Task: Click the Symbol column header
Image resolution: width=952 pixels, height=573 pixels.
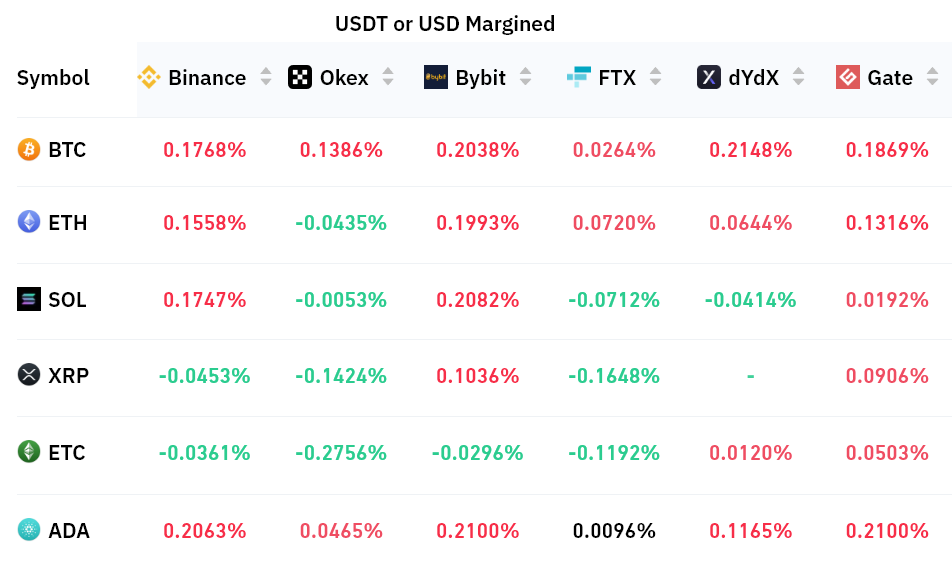Action: pos(53,78)
